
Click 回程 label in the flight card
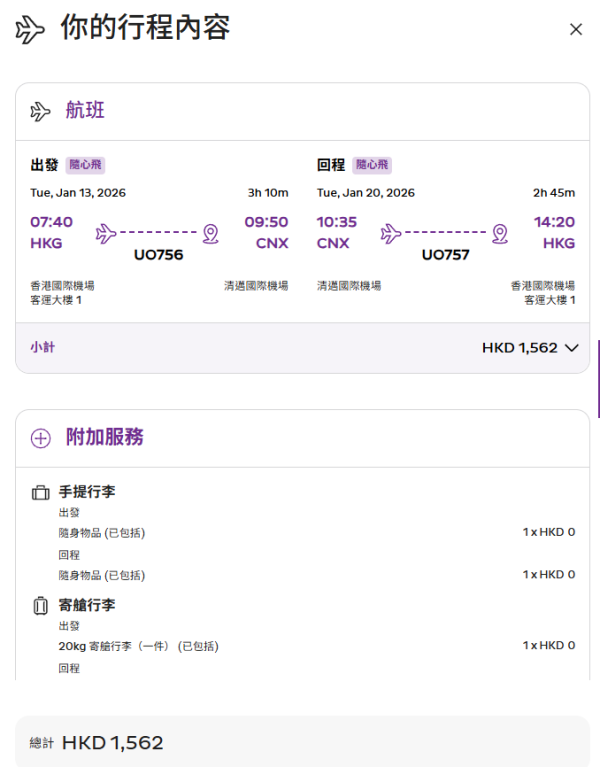(331, 165)
